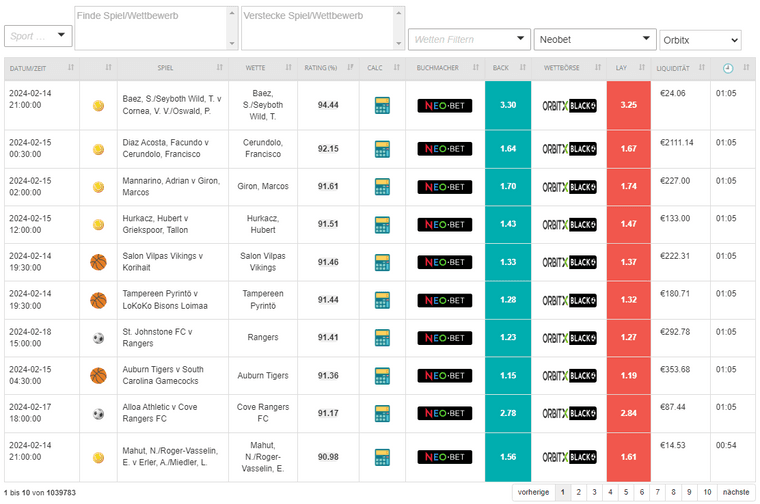This screenshot has height=504, width=760.
Task: Open calculator for Auburn Tigers bet
Action: click(382, 376)
